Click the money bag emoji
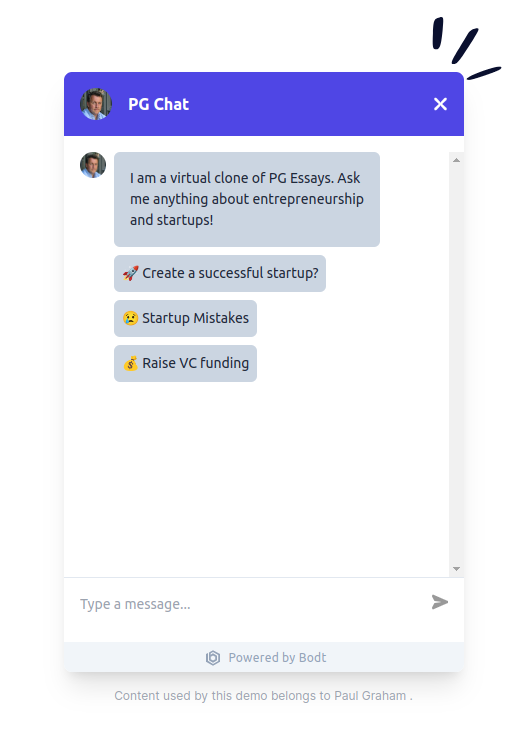Image resolution: width=525 pixels, height=738 pixels. (x=130, y=363)
